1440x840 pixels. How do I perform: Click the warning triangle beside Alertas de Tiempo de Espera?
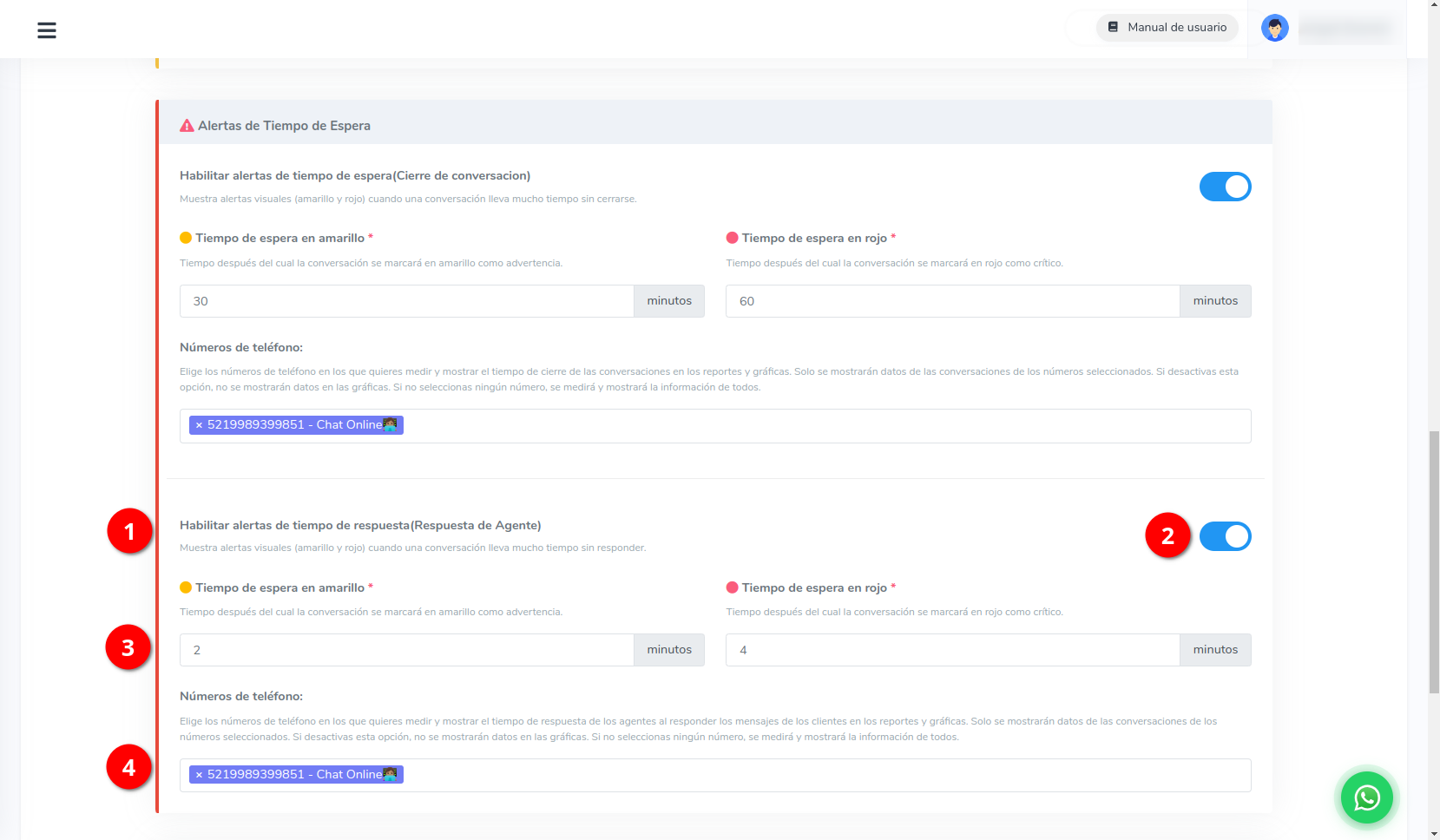pos(186,125)
